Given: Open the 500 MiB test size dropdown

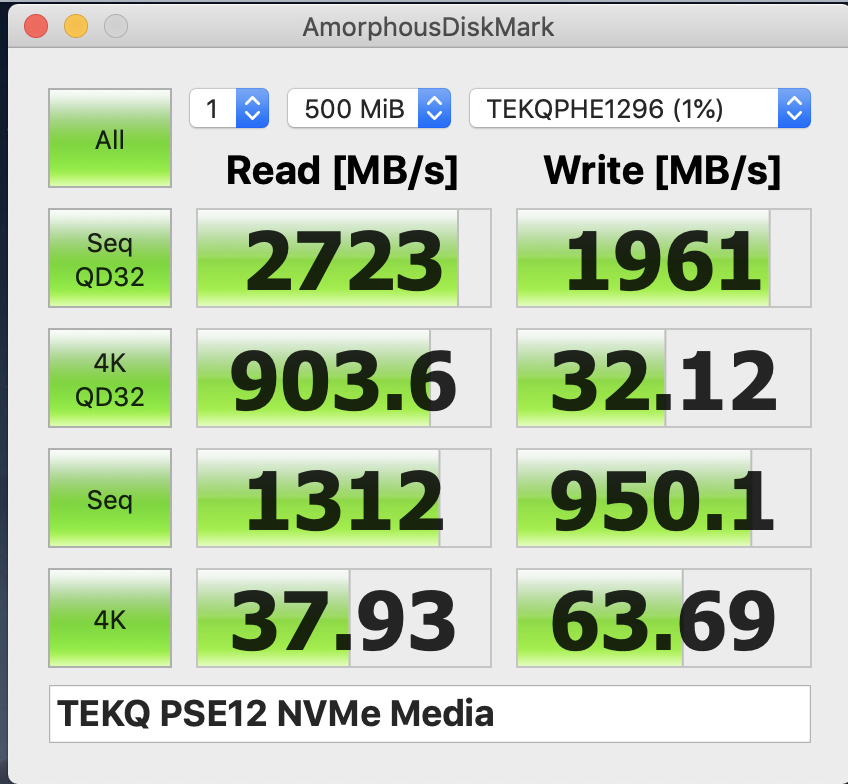Looking at the screenshot, I should 369,108.
